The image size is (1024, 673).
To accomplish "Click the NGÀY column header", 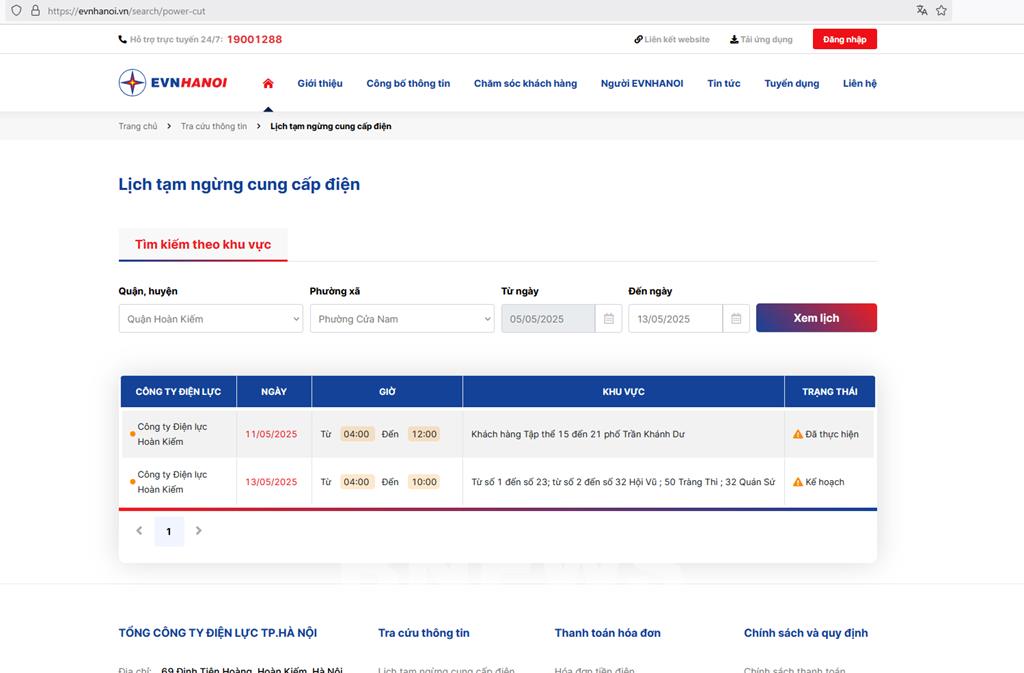I will [274, 392].
